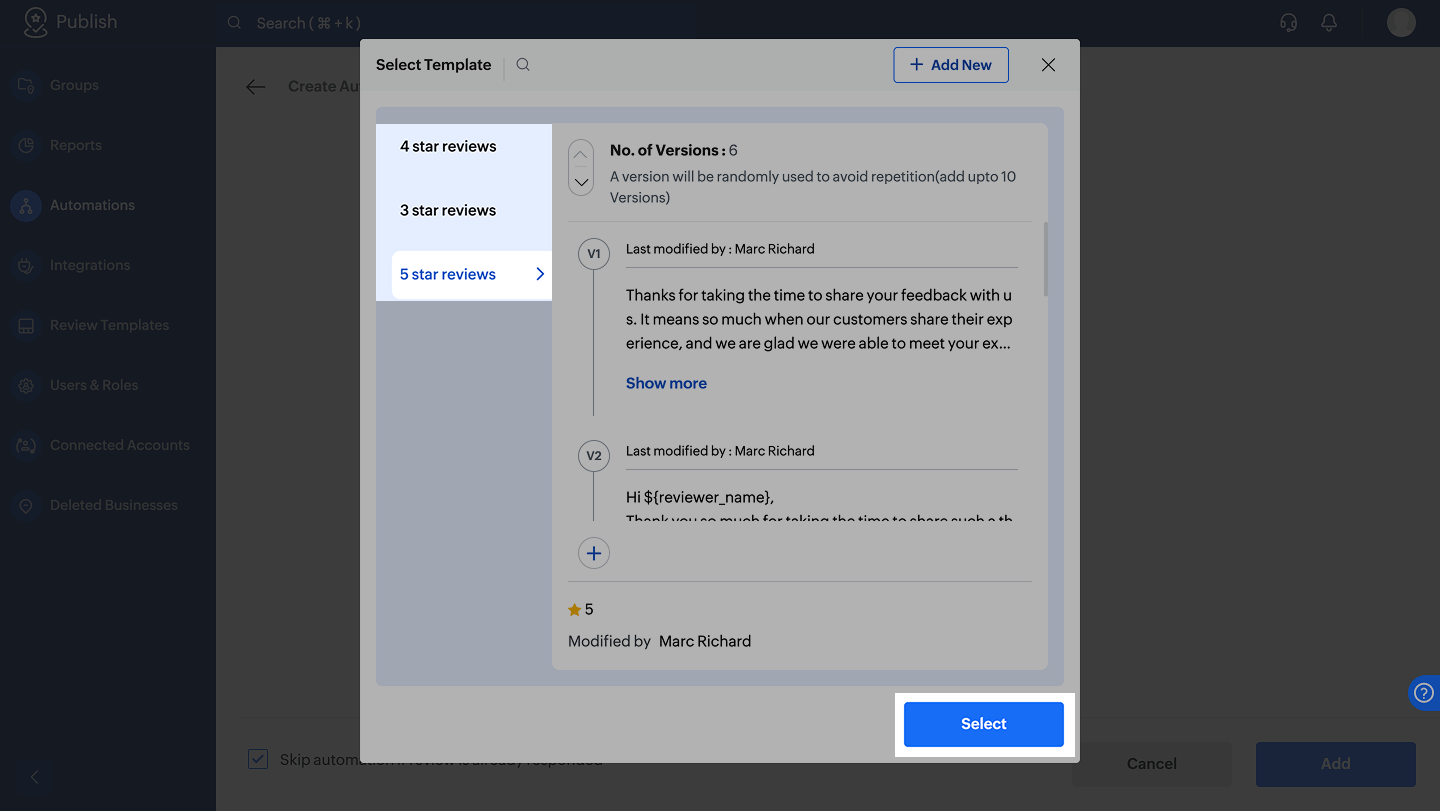Click the versions list scrollbar

[x=1045, y=260]
